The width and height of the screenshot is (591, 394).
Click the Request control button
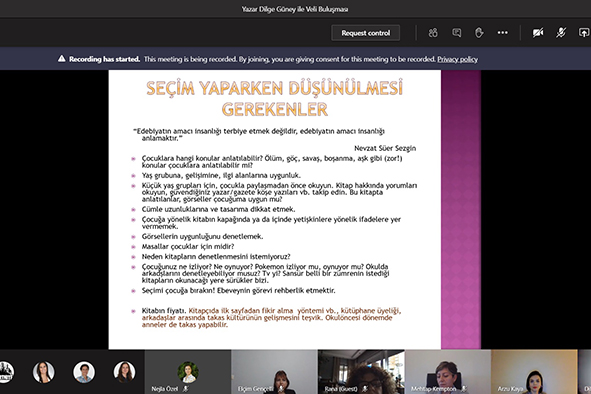[x=365, y=33]
